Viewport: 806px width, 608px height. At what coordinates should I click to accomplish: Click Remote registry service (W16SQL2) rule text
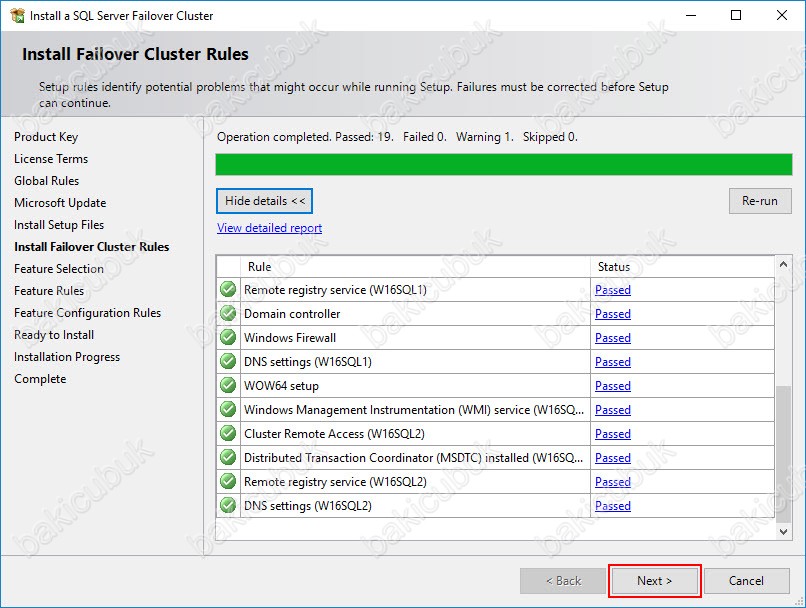click(x=335, y=482)
